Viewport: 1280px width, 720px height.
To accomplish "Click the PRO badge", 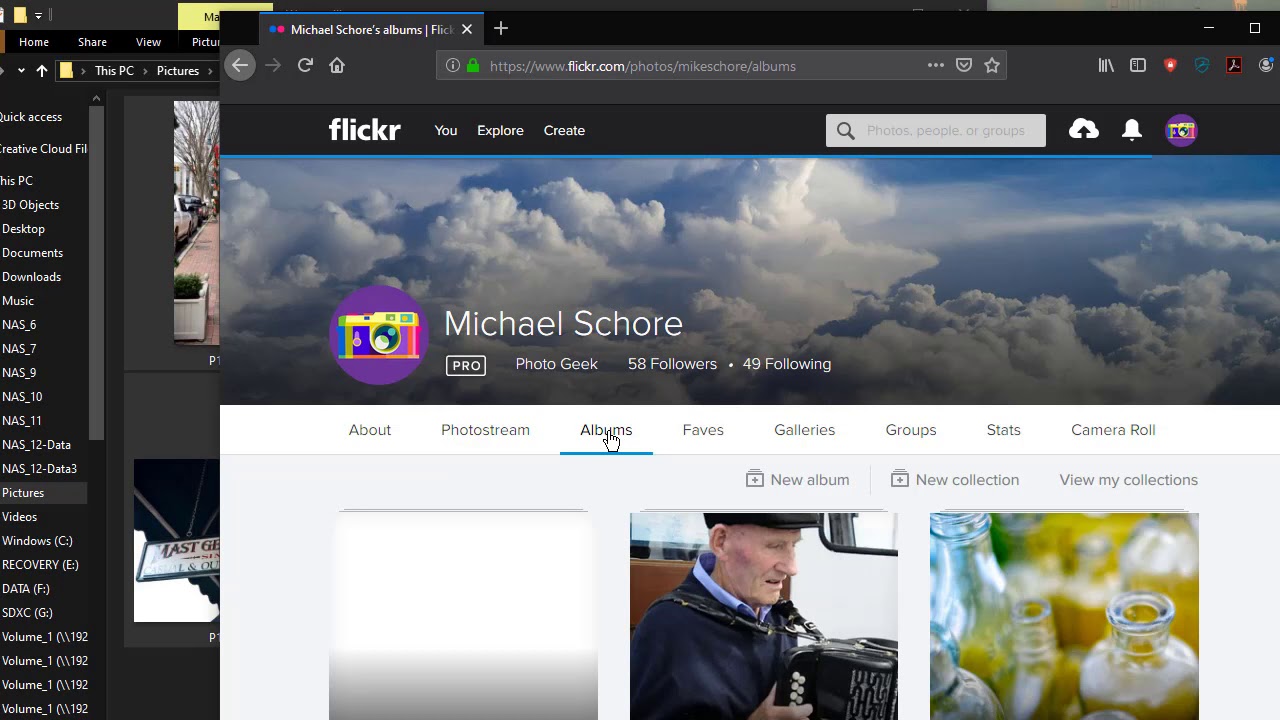I will pos(466,365).
